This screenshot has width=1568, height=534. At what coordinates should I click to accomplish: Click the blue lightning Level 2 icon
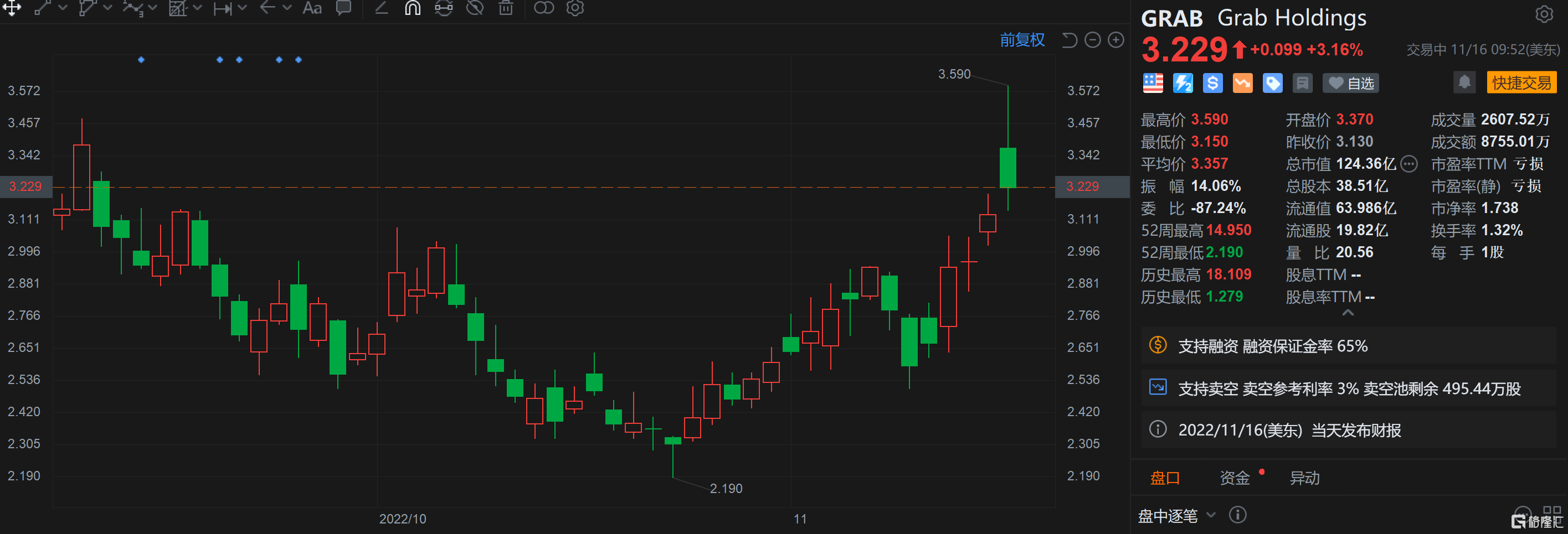1183,84
